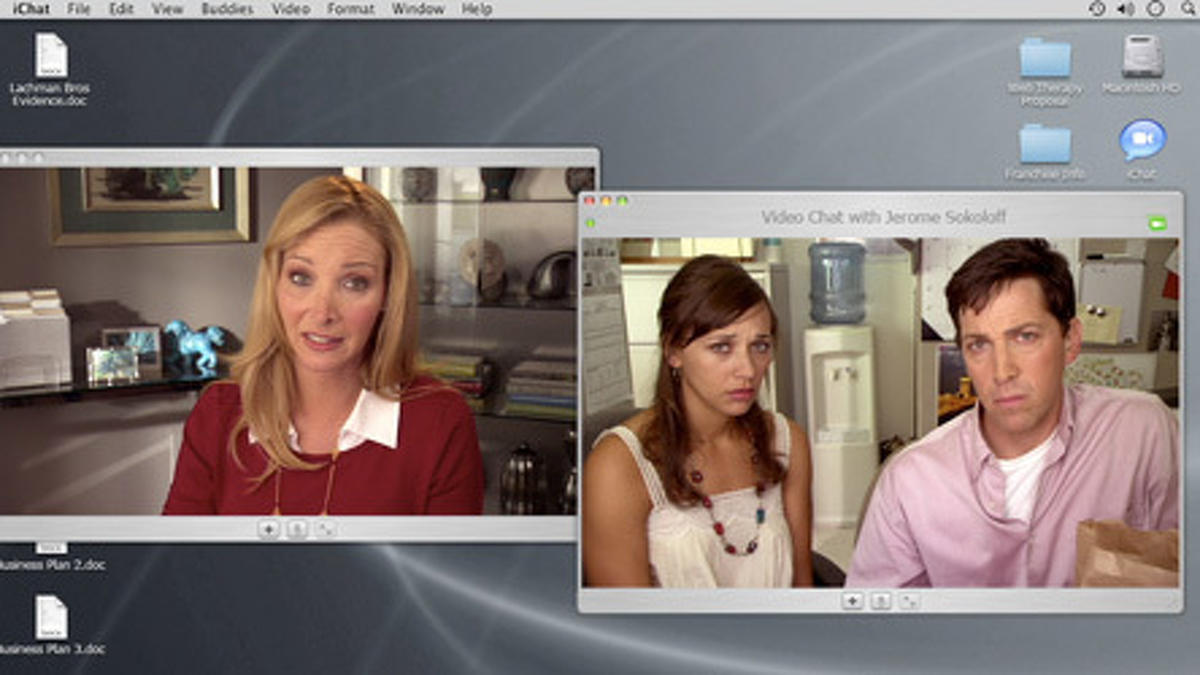The image size is (1200, 675).
Task: Toggle mute button in left video window
Action: pos(297,530)
